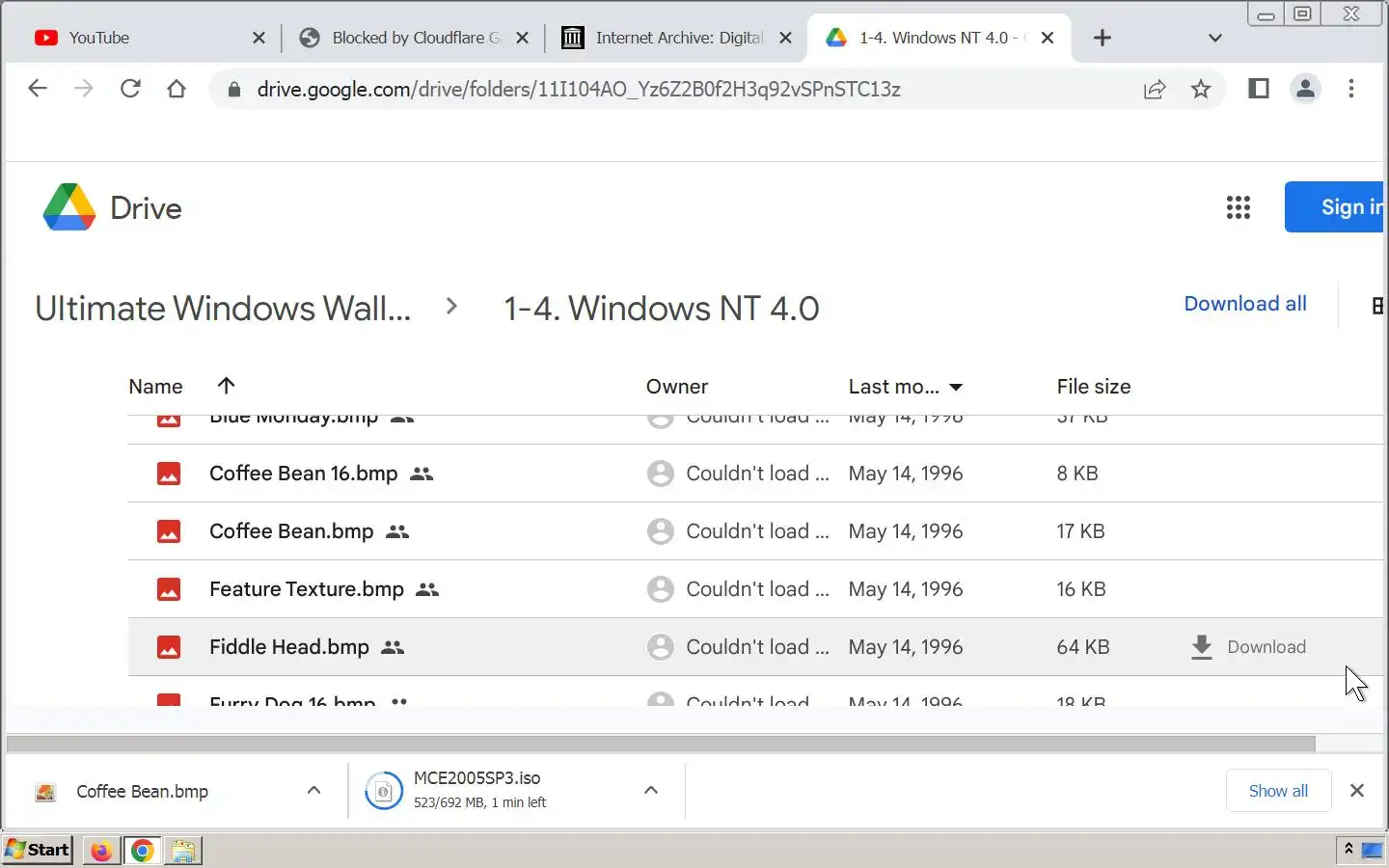The image size is (1389, 868).
Task: Open a new browser tab
Action: point(1103,38)
